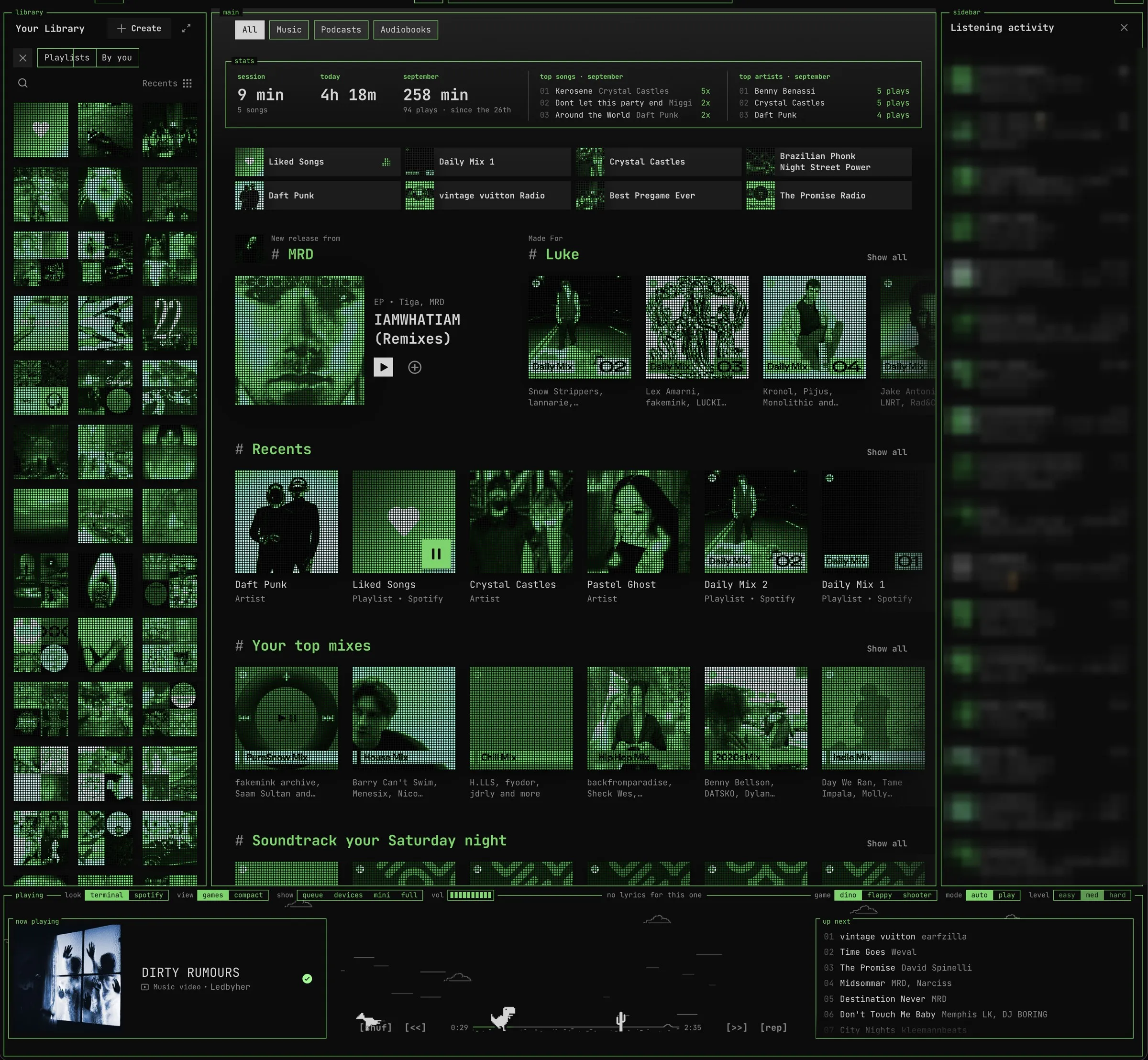Adjust the vol level bar

pyautogui.click(x=471, y=895)
